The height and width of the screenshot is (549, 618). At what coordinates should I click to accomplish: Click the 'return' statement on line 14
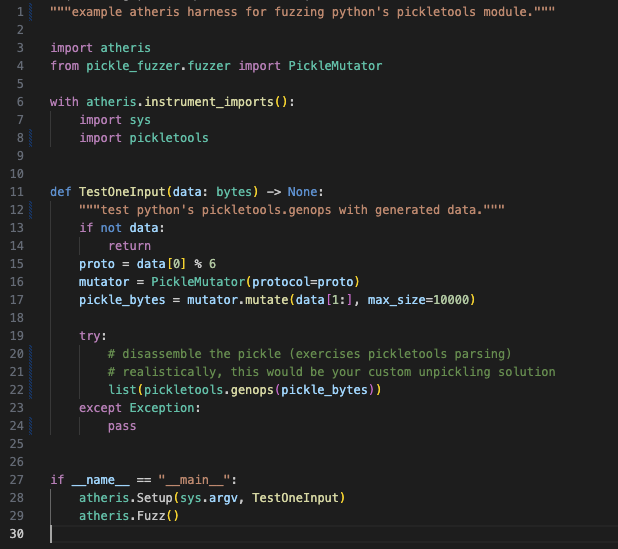[x=129, y=245]
